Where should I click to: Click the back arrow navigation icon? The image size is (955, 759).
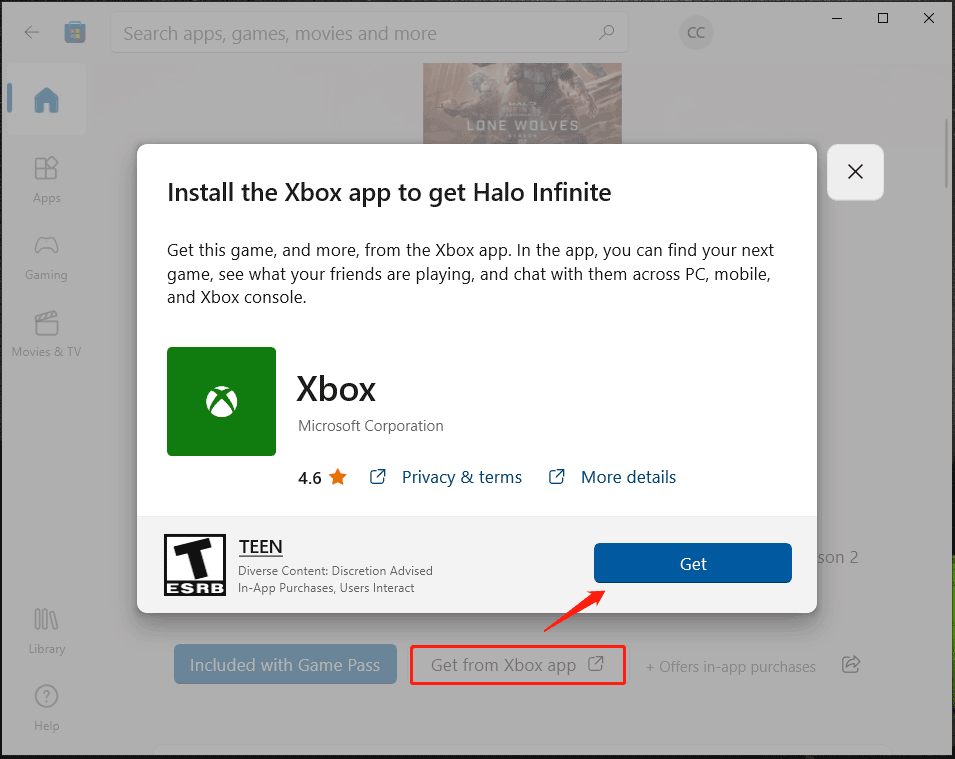[x=31, y=32]
